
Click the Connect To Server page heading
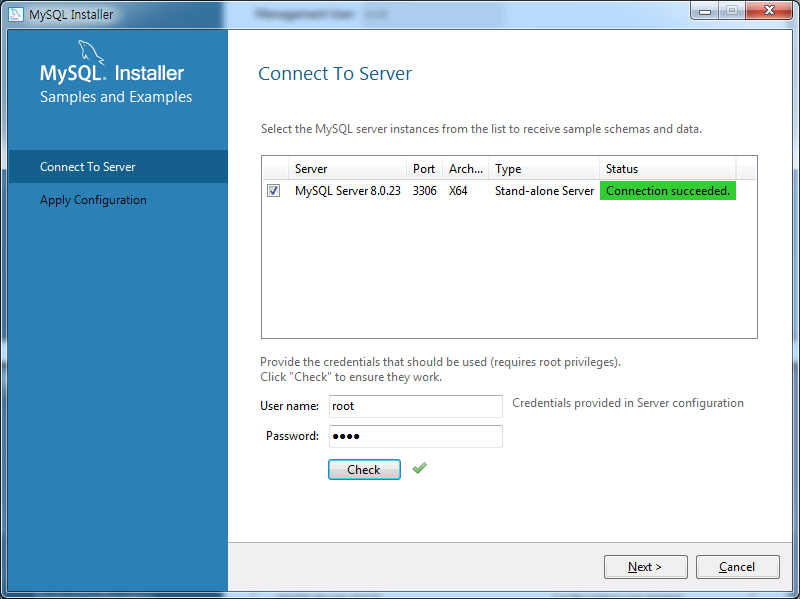tap(335, 73)
